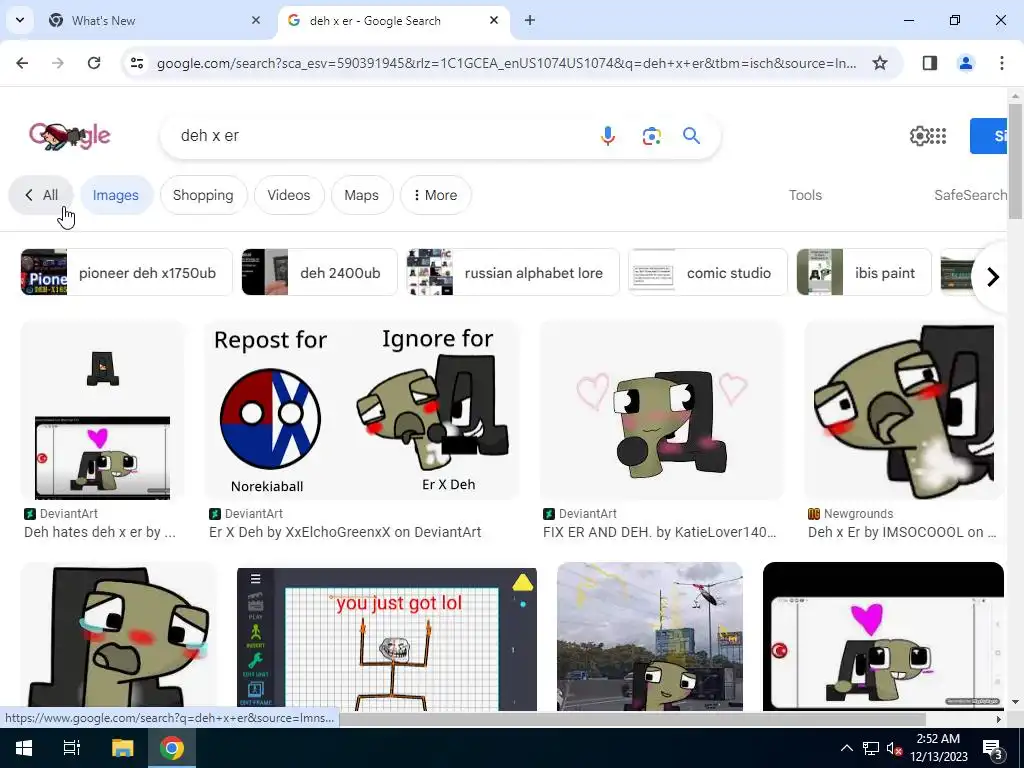This screenshot has width=1024, height=768.
Task: Open the Windows Start menu
Action: [24, 748]
